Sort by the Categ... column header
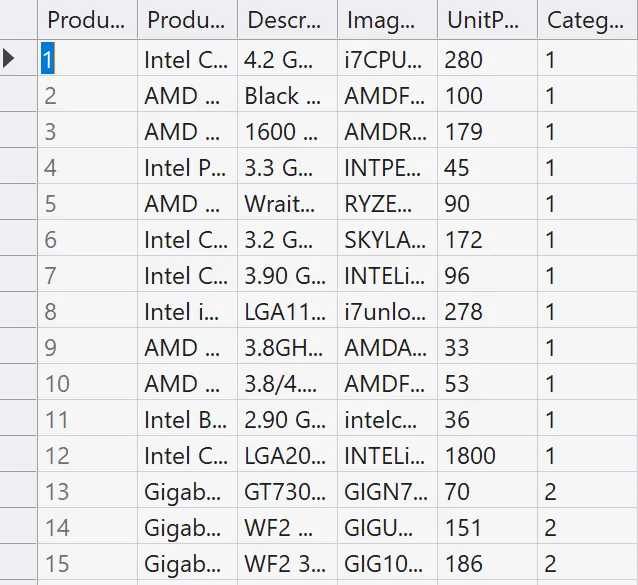This screenshot has width=638, height=585. click(x=586, y=20)
